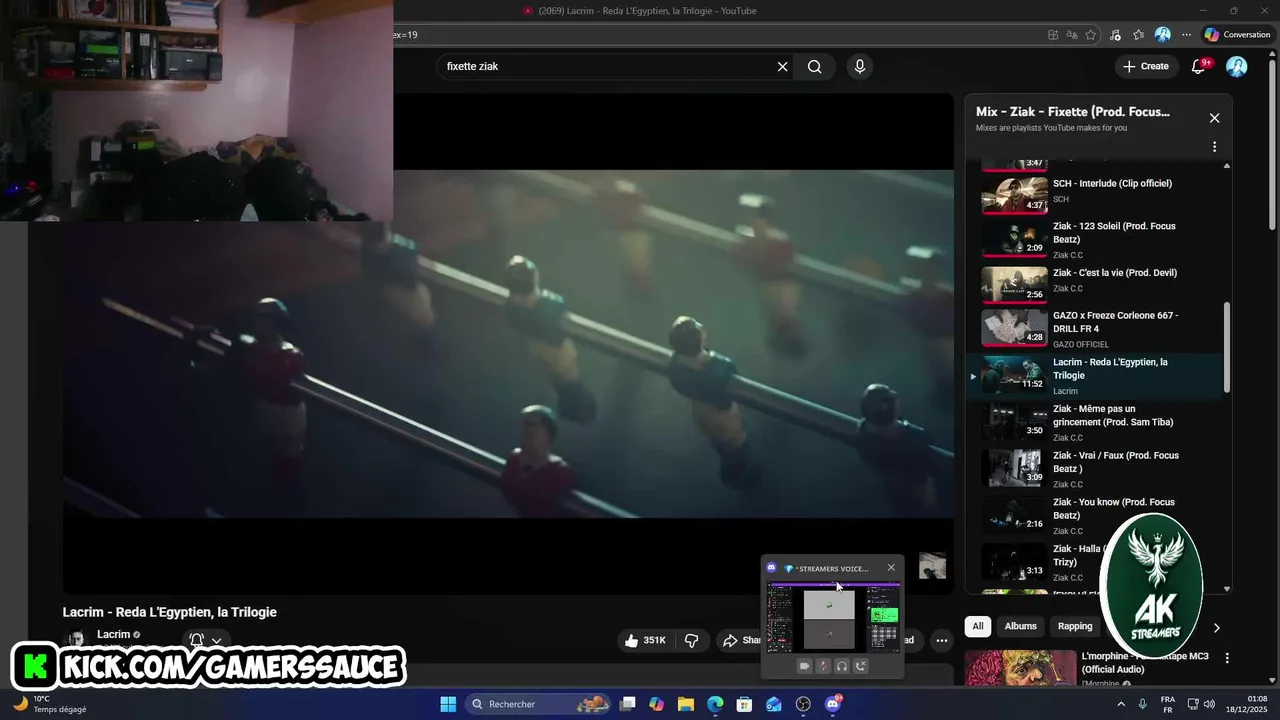Select the Albums filter chip
Image resolution: width=1280 pixels, height=720 pixels.
coord(1021,626)
